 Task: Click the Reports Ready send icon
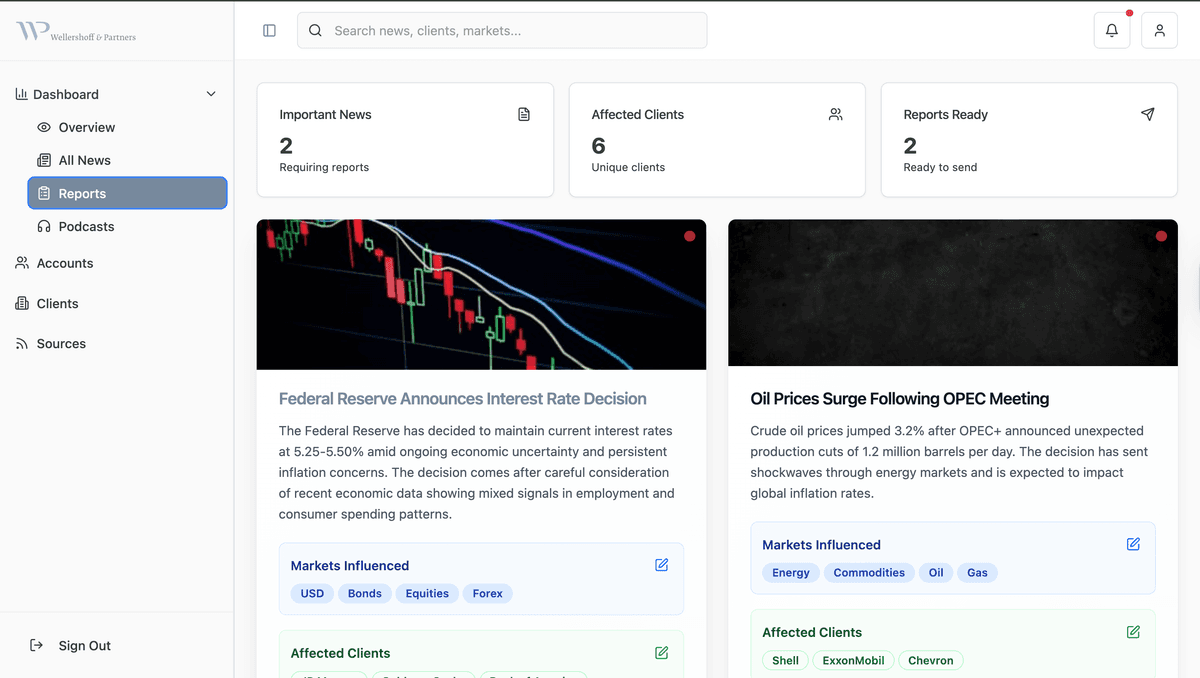[x=1147, y=115]
